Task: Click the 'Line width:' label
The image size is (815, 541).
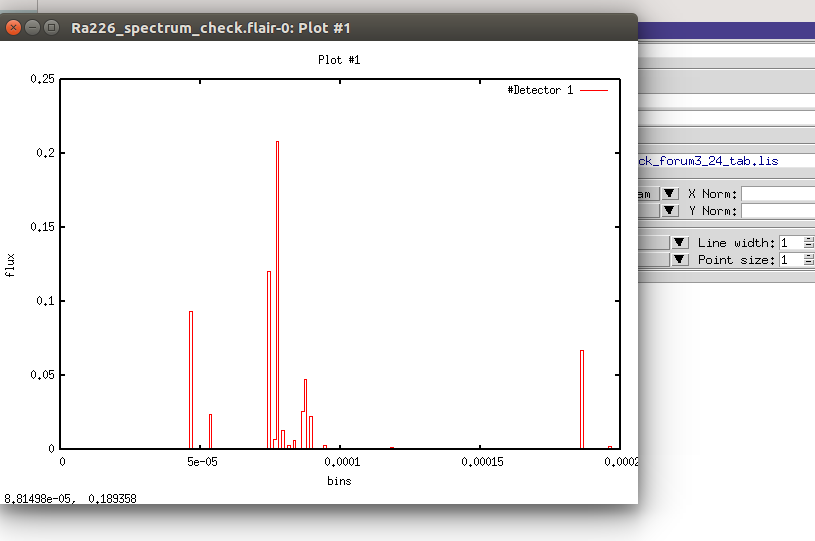Action: [x=736, y=243]
